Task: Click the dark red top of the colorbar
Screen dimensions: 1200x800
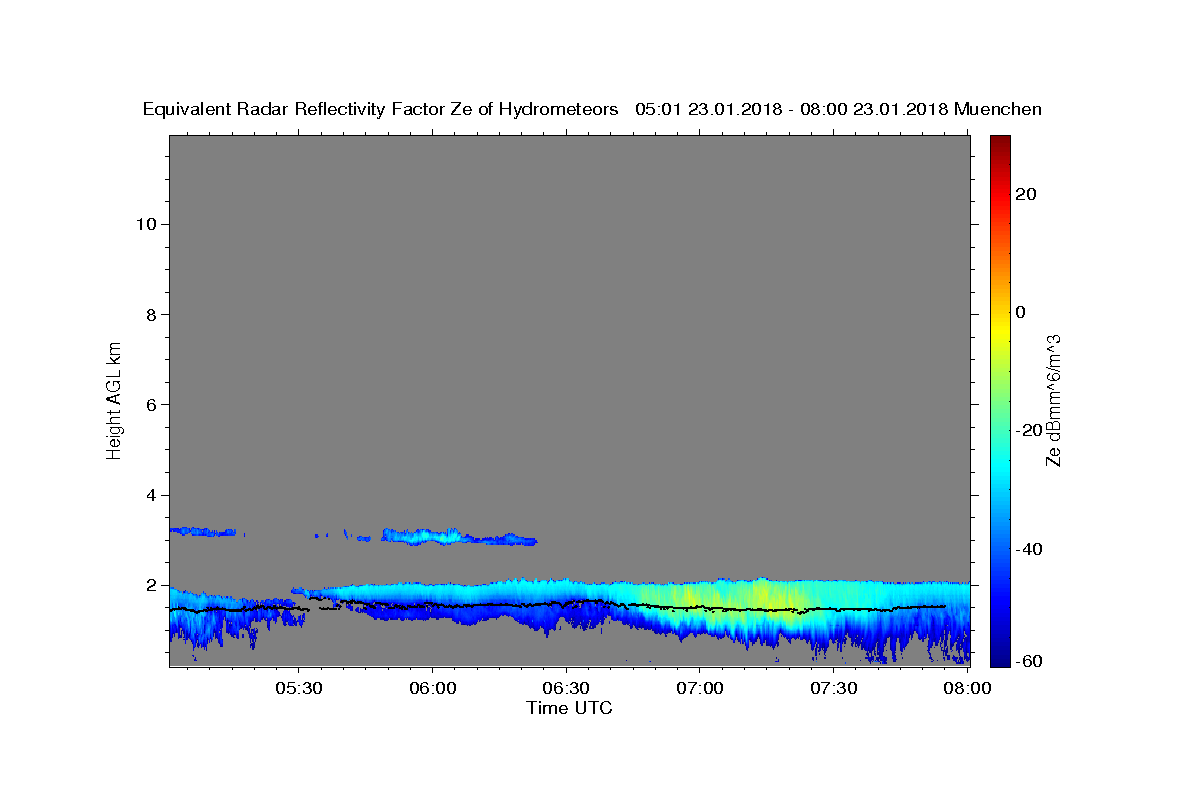Action: pos(1000,141)
